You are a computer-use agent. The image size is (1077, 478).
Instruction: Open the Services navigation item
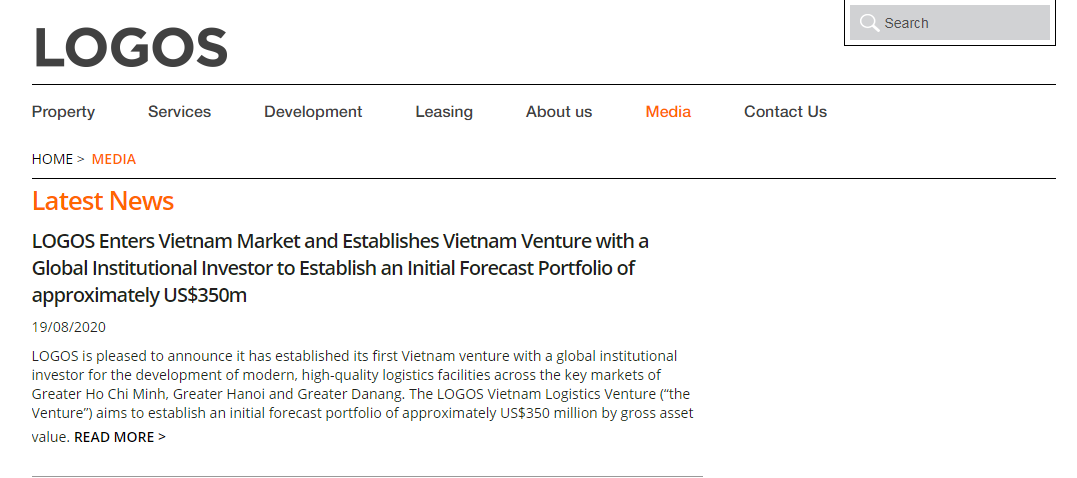179,111
